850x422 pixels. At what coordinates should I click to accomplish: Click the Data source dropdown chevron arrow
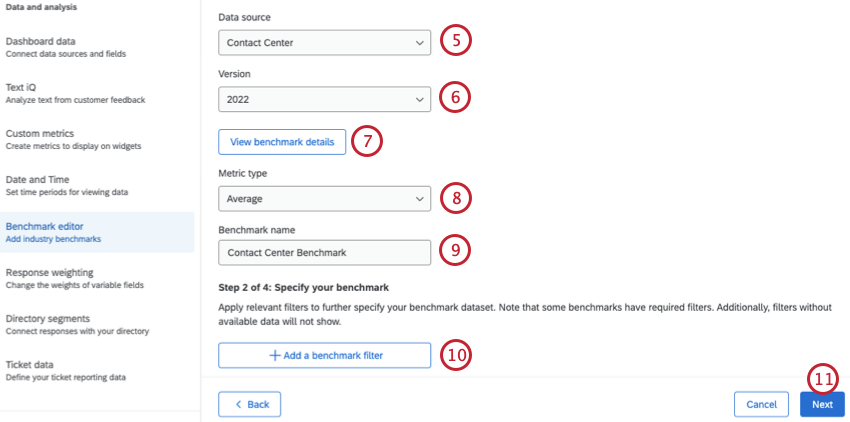pyautogui.click(x=418, y=43)
